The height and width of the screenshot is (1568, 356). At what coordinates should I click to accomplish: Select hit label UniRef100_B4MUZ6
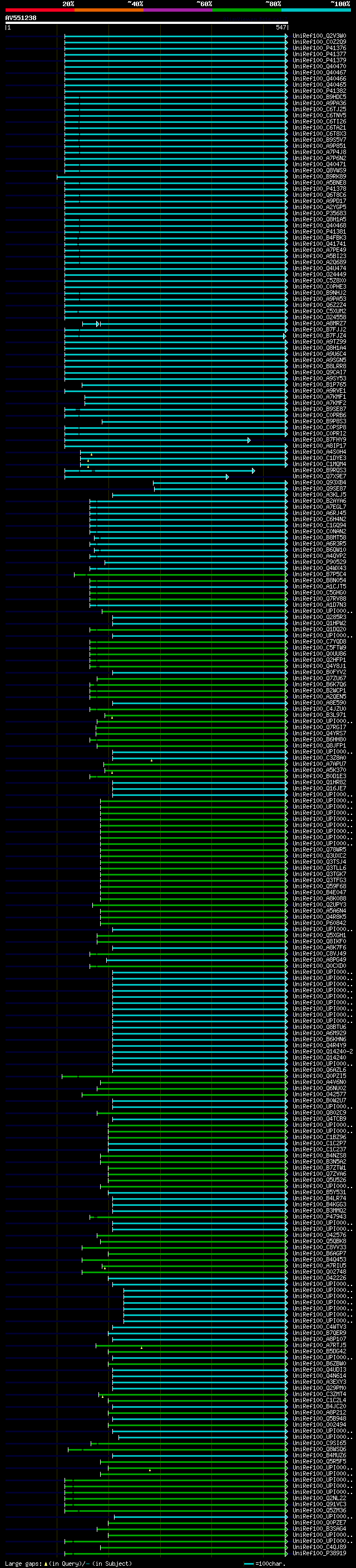(319, 1455)
